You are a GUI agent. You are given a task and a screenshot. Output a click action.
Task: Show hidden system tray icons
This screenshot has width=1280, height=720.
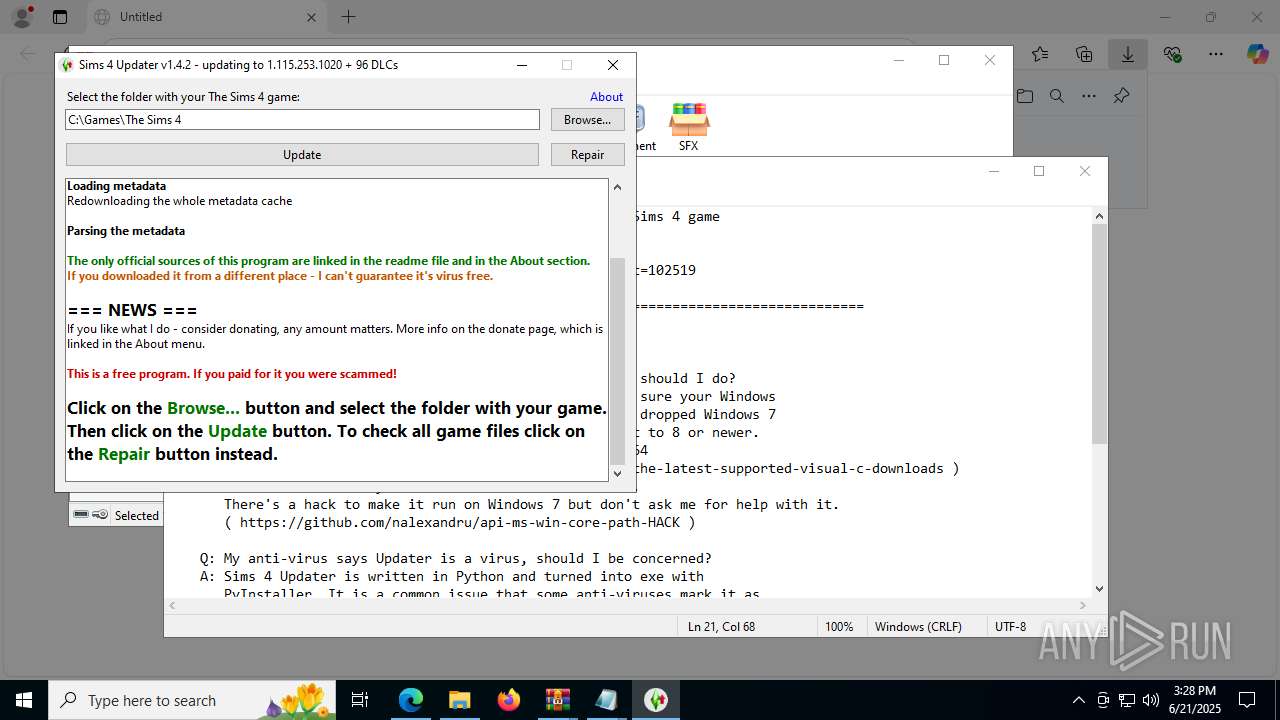pos(1078,700)
